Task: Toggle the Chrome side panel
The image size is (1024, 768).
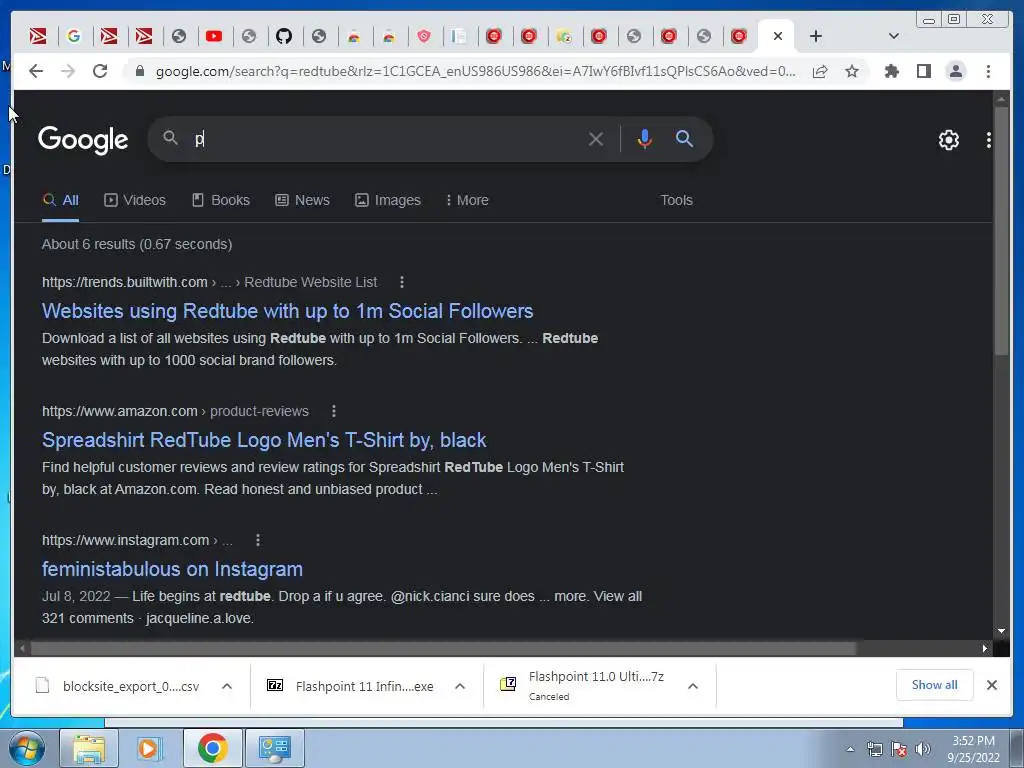Action: tap(923, 71)
